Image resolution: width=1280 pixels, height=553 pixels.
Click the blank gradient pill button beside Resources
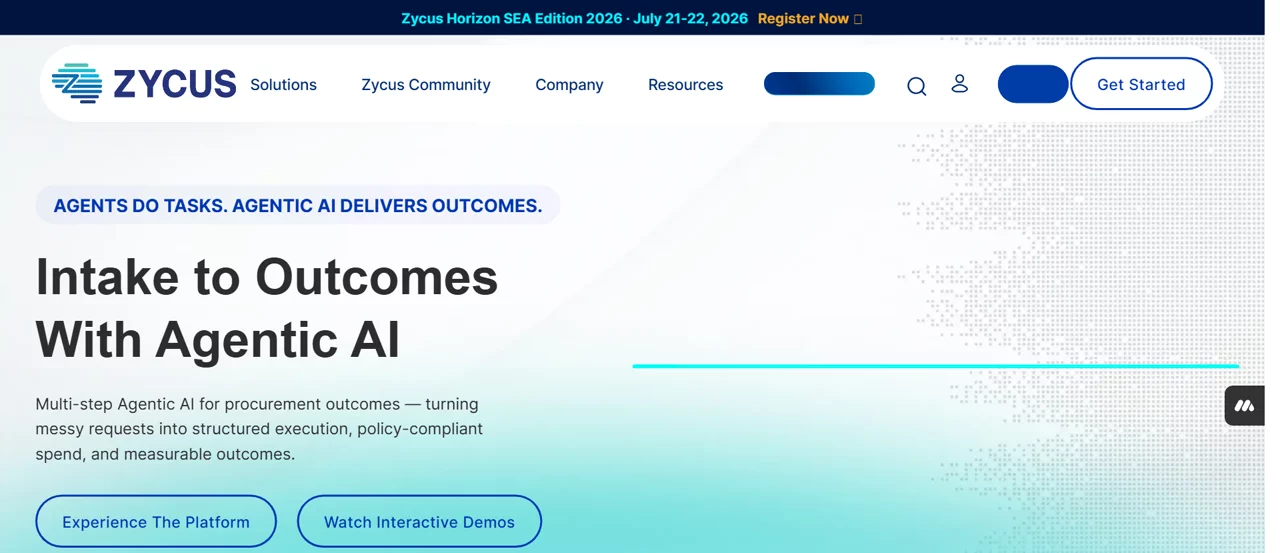[819, 84]
